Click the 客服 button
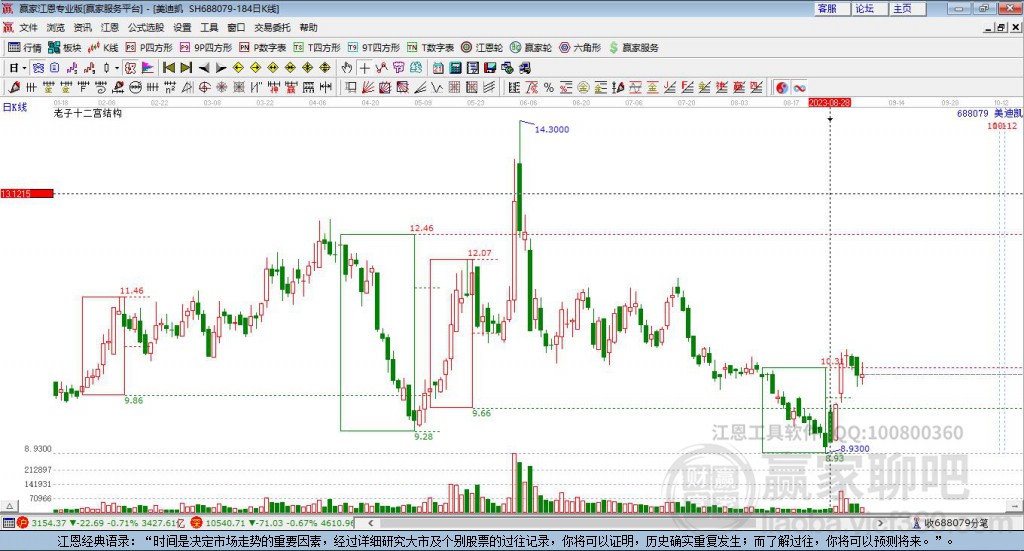Screen dimensions: 1024x551 click(831, 8)
